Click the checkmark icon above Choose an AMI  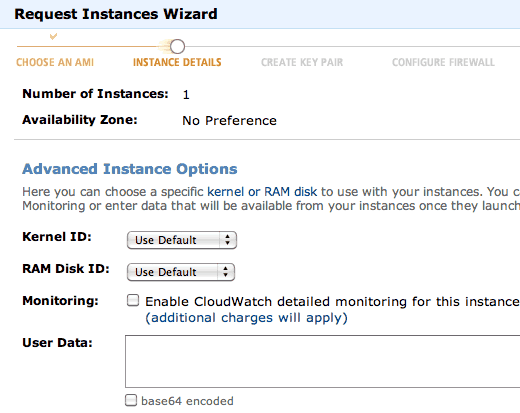tap(53, 36)
